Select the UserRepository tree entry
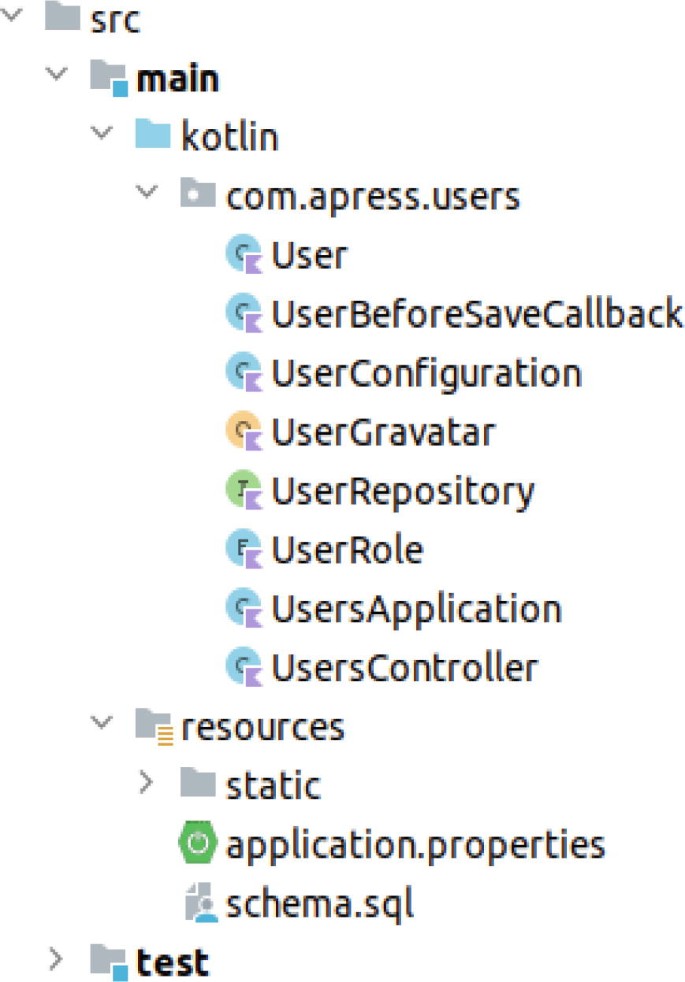Image resolution: width=685 pixels, height=982 pixels. 400,491
